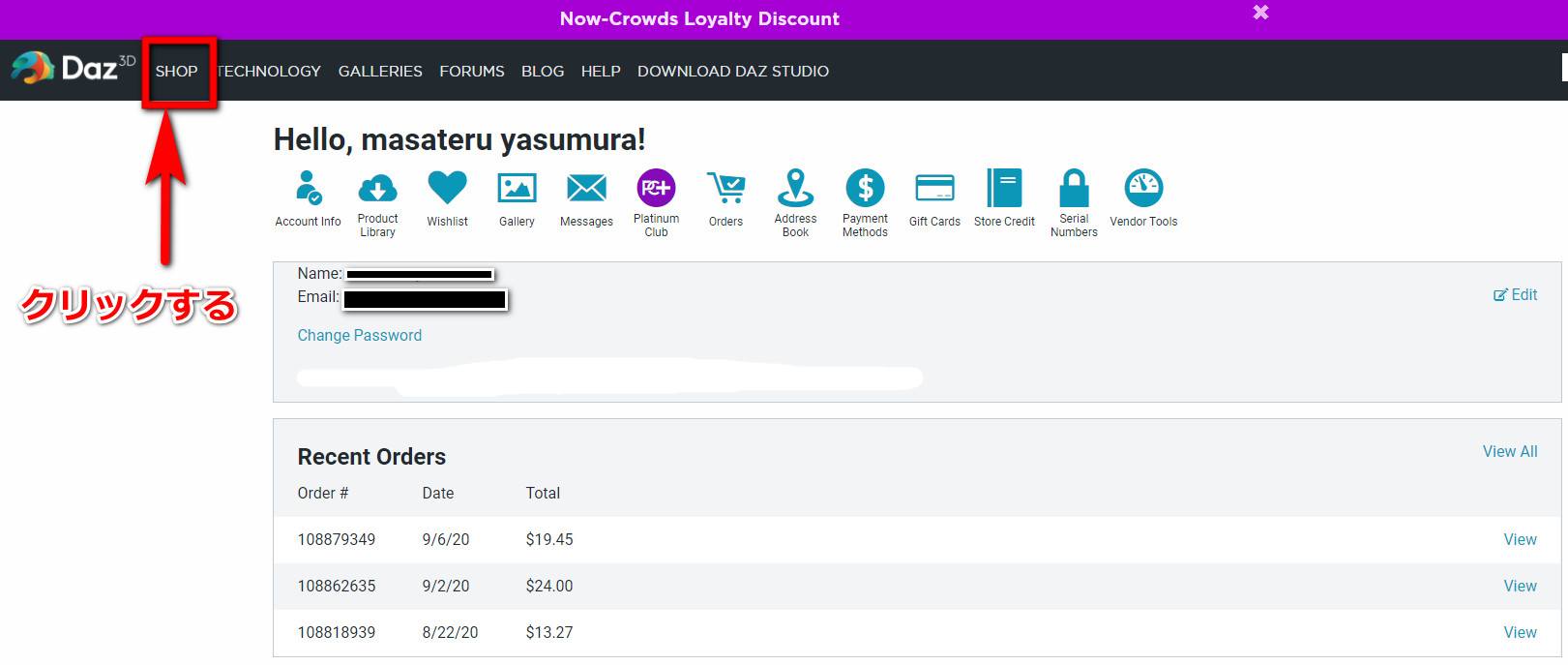Click the 9/6/20 order date
This screenshot has height=665, width=1568.
coord(445,539)
